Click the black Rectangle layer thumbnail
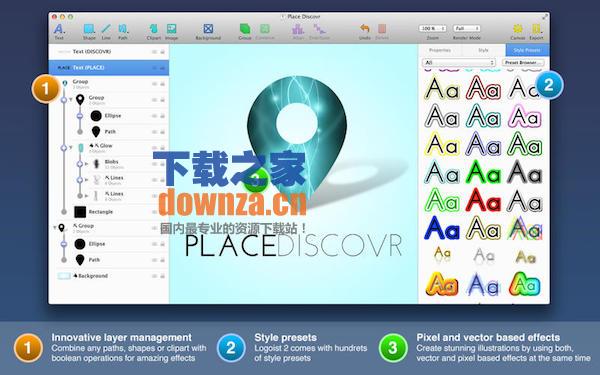The height and width of the screenshot is (375, 600). (80, 212)
